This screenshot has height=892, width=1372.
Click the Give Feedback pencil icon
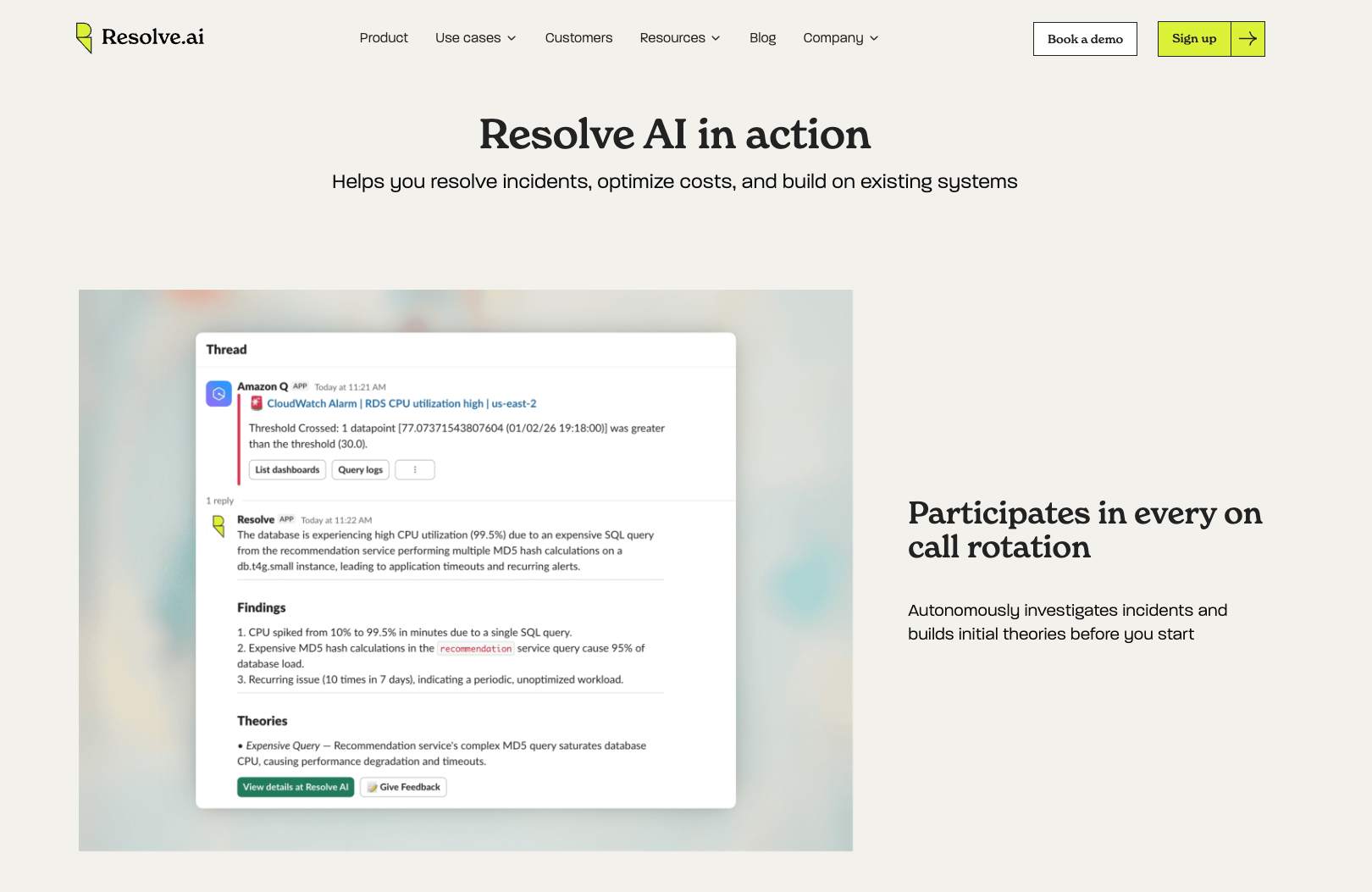[372, 788]
